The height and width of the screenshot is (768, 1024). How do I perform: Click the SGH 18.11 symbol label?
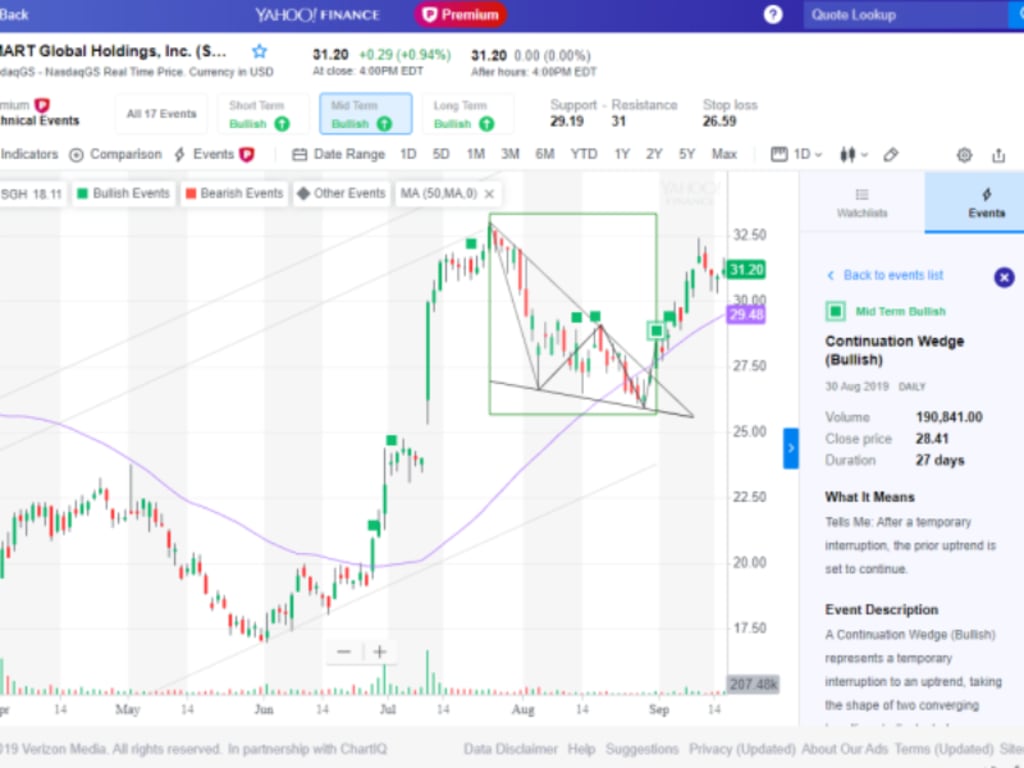point(31,194)
